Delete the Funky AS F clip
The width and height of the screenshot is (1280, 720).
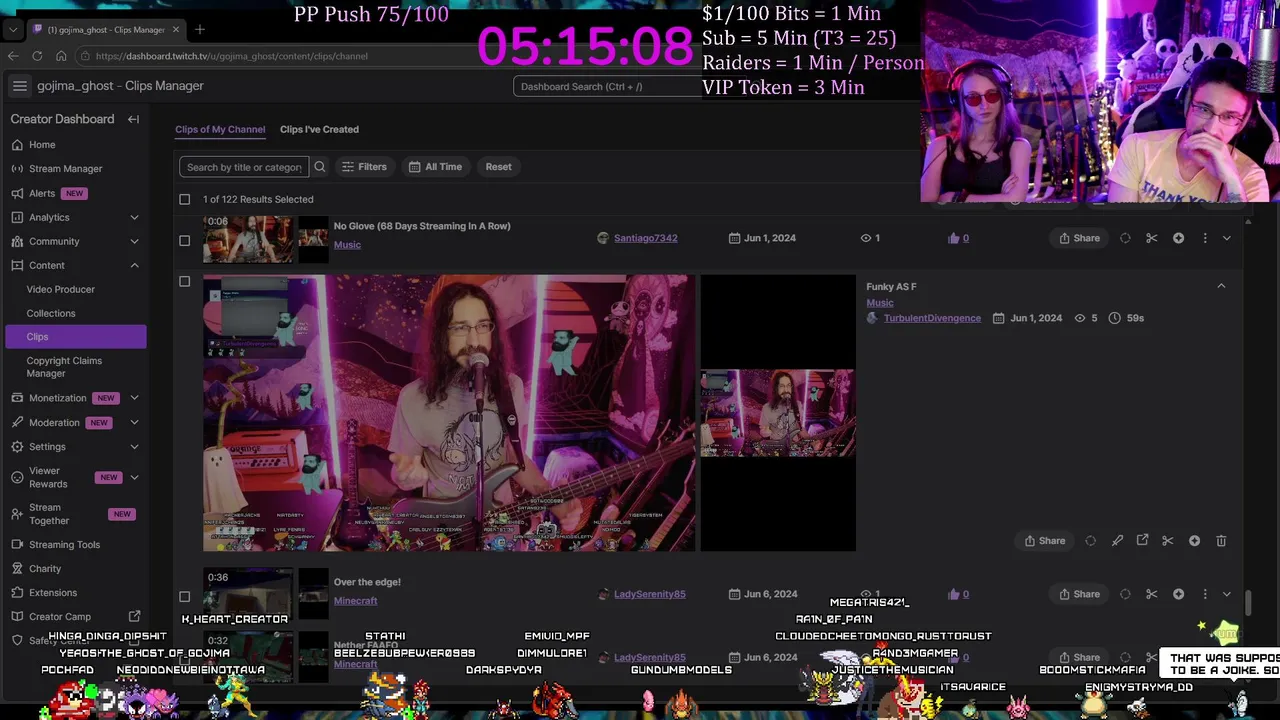pos(1221,541)
